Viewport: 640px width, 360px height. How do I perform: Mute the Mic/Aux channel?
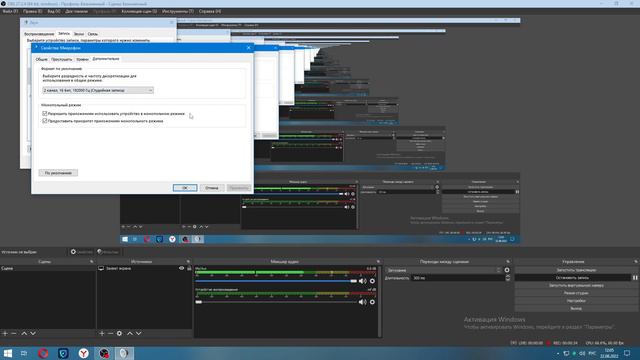(362, 281)
